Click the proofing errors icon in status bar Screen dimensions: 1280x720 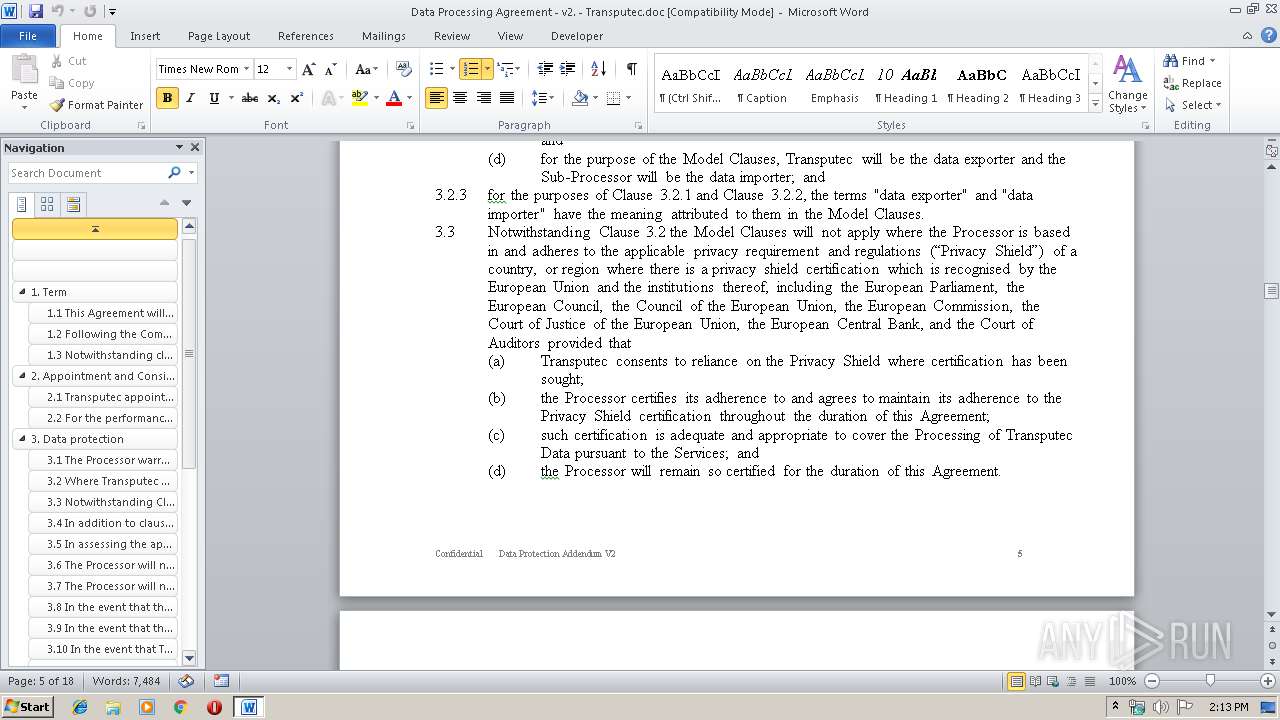186,681
